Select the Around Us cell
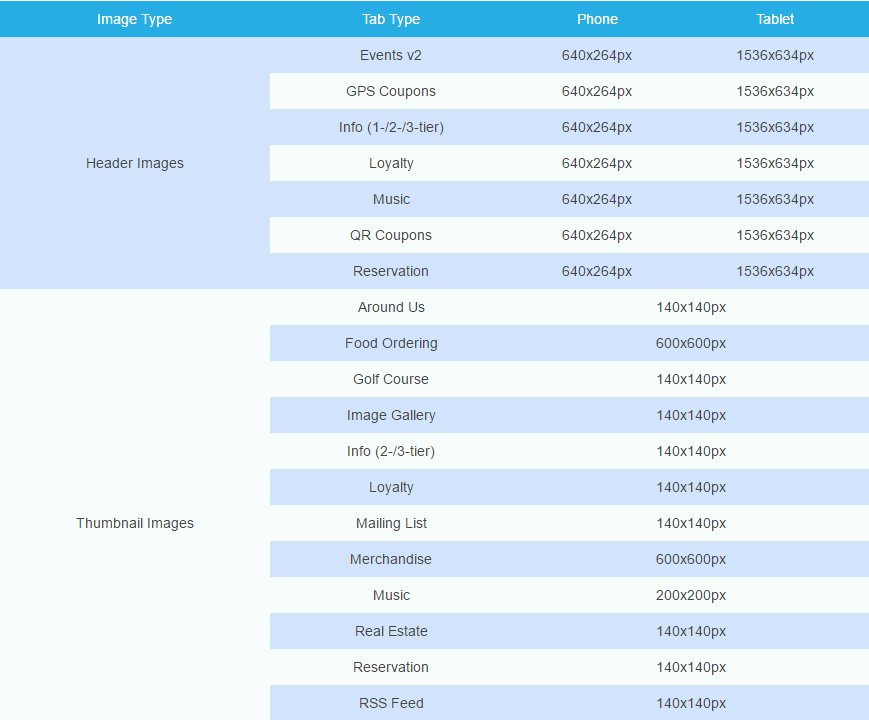Screen dimensions: 869x720 [x=391, y=307]
